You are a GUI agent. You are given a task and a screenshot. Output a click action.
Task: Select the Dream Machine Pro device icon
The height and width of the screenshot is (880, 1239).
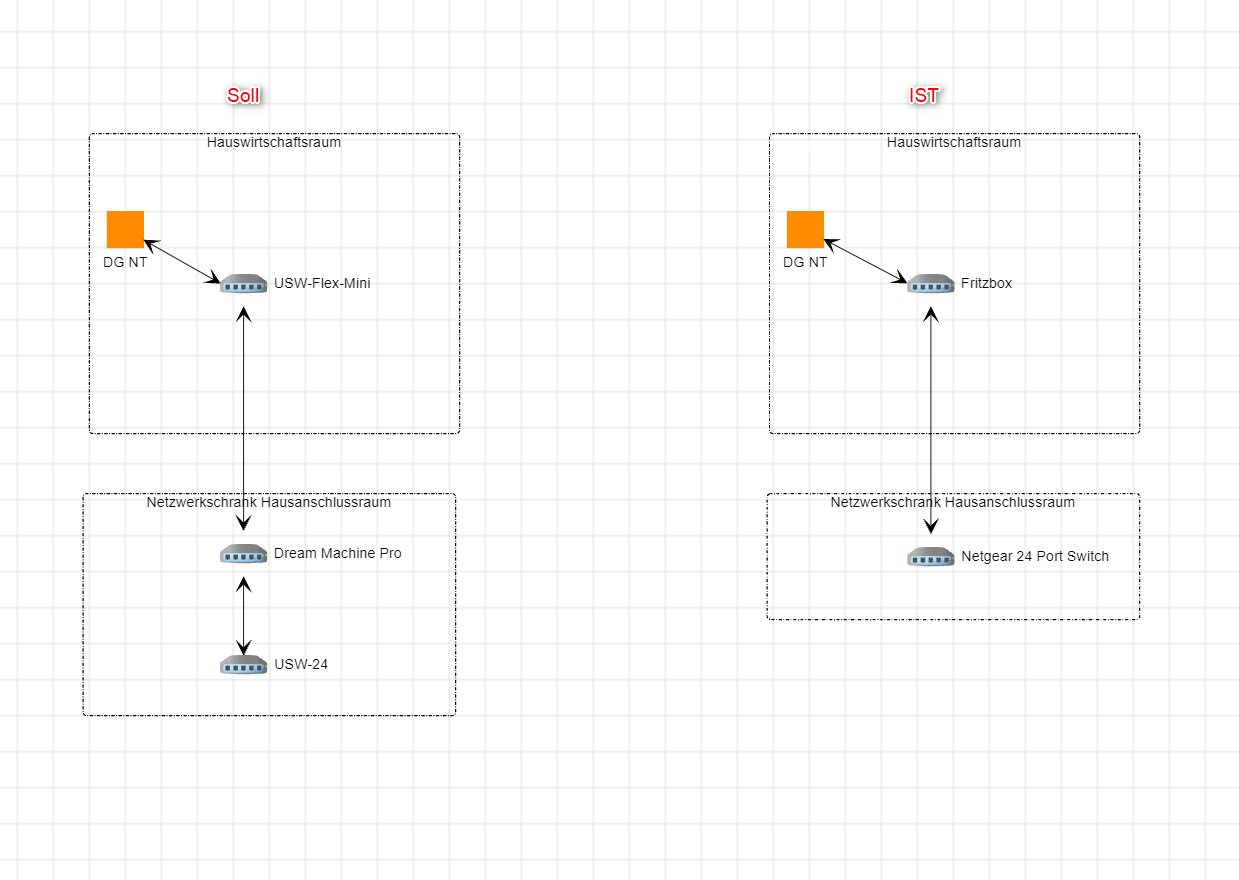coord(244,554)
